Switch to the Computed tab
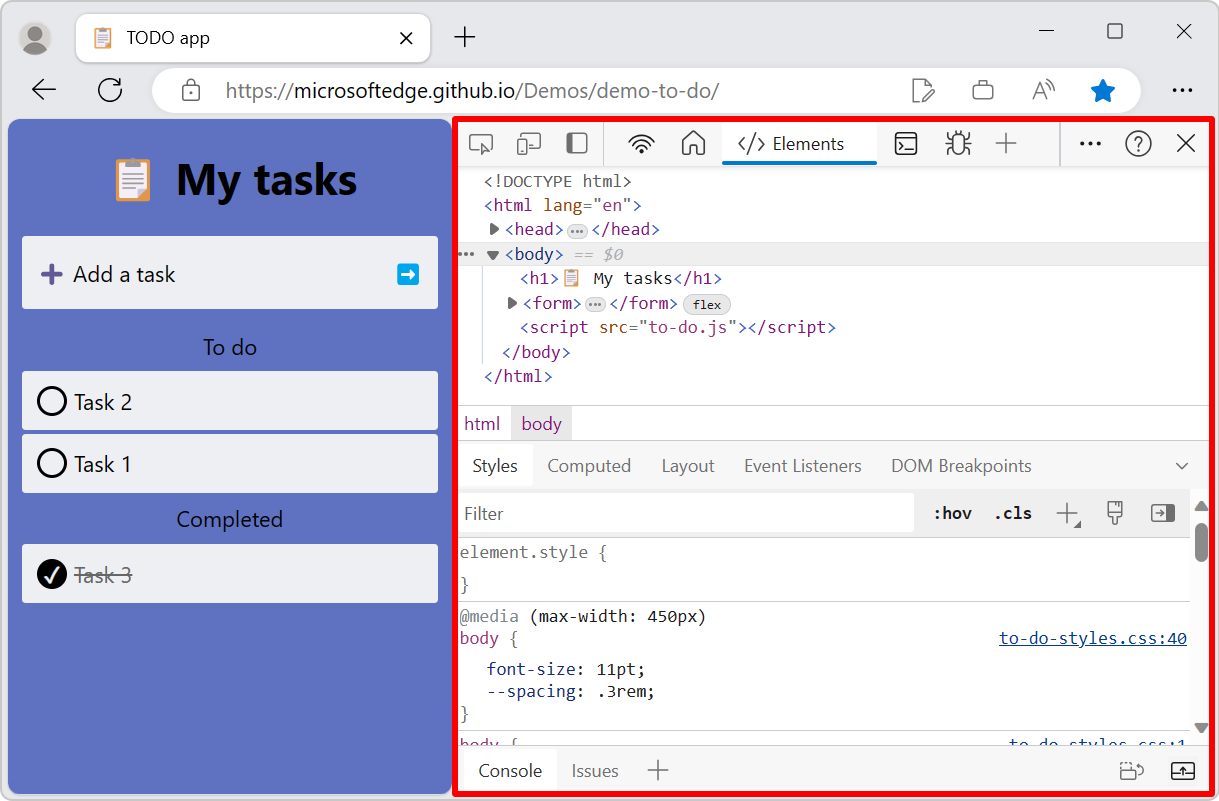This screenshot has width=1219, height=801. point(589,465)
